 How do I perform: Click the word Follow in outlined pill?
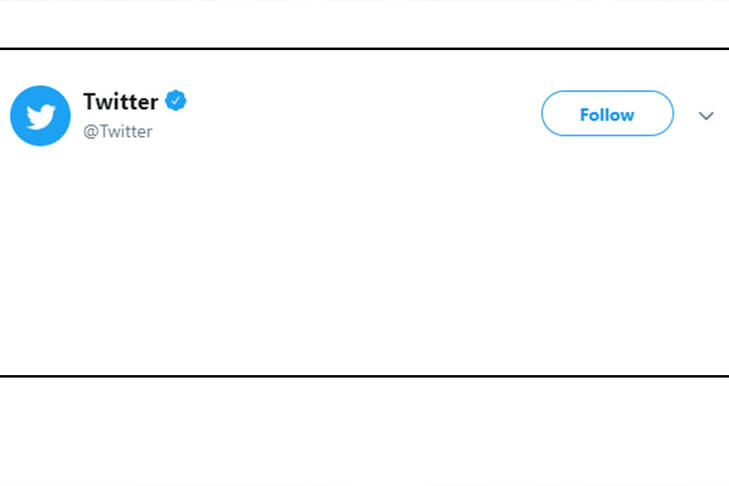click(607, 114)
